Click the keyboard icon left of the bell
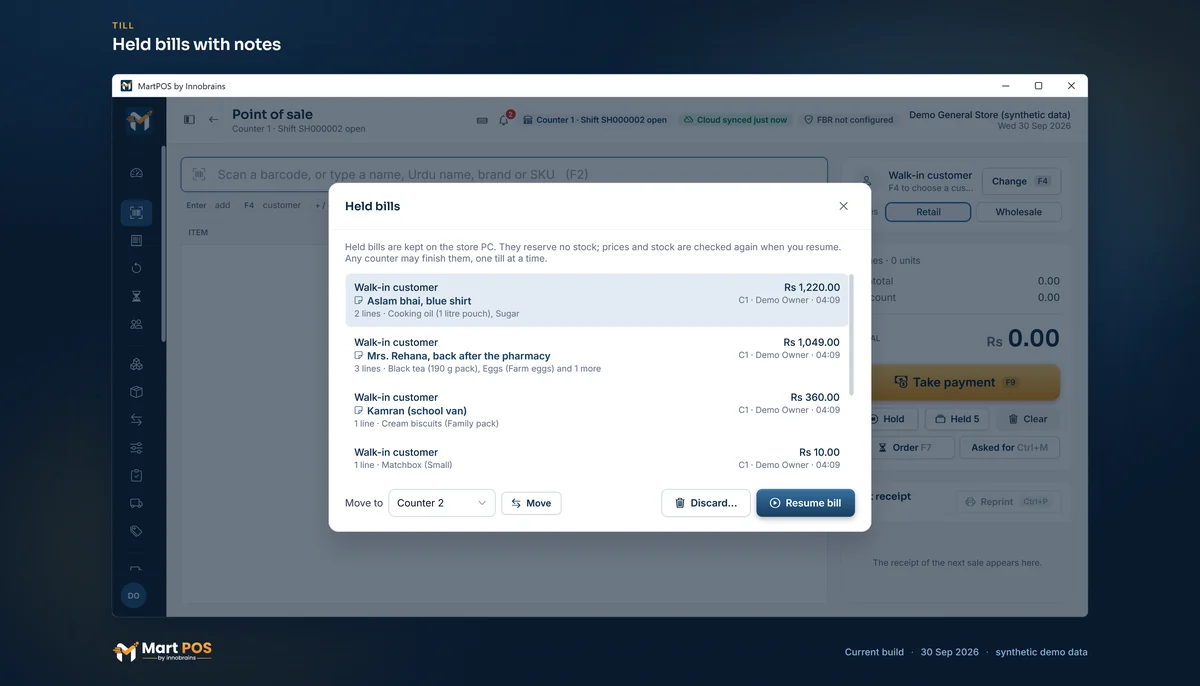The image size is (1200, 686). click(x=482, y=120)
